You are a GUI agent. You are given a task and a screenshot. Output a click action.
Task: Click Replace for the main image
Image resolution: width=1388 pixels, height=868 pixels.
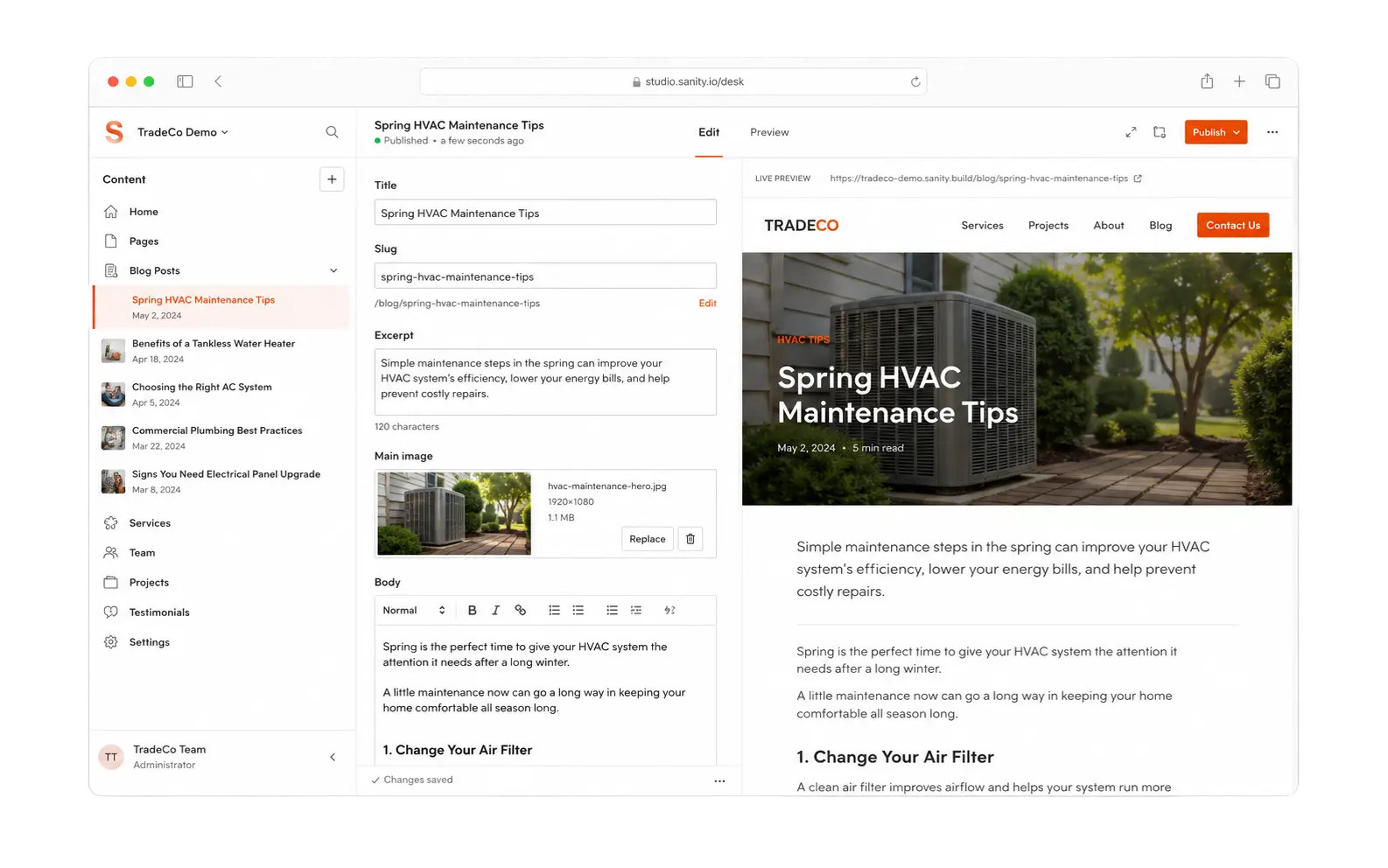pyautogui.click(x=648, y=539)
